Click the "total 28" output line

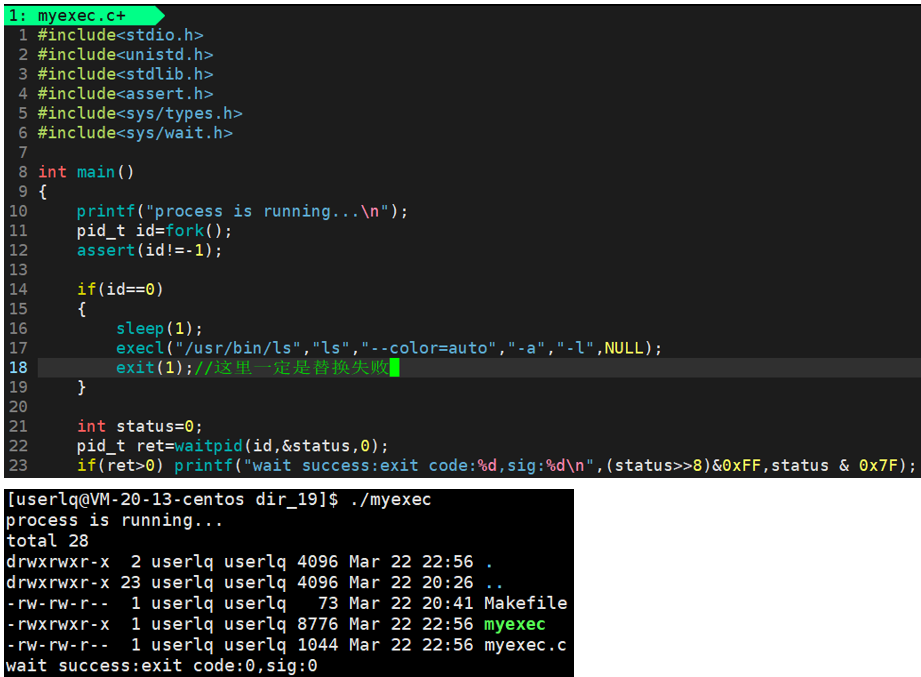(x=47, y=541)
